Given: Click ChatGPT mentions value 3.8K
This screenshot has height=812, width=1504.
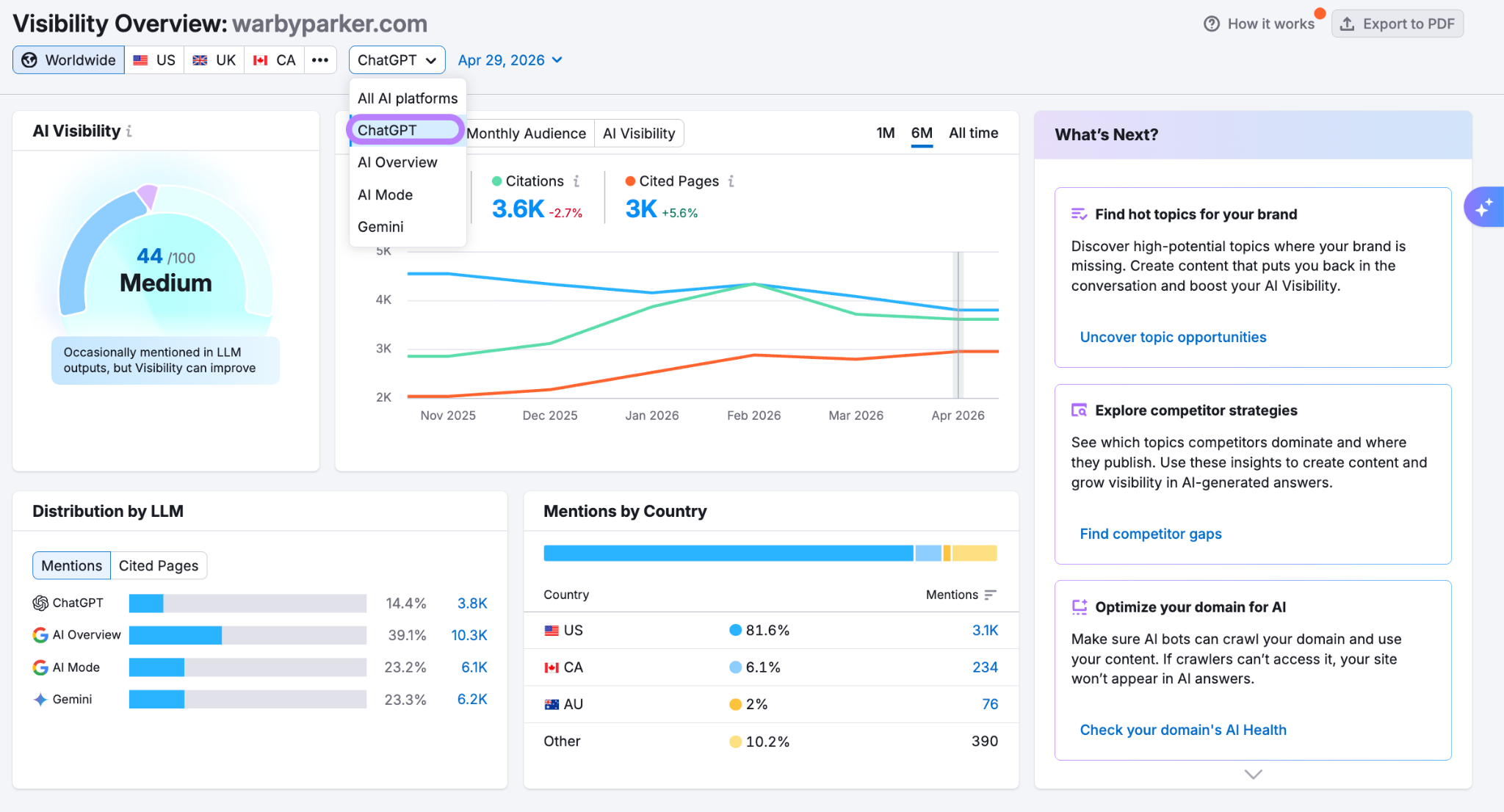Looking at the screenshot, I should (x=472, y=603).
